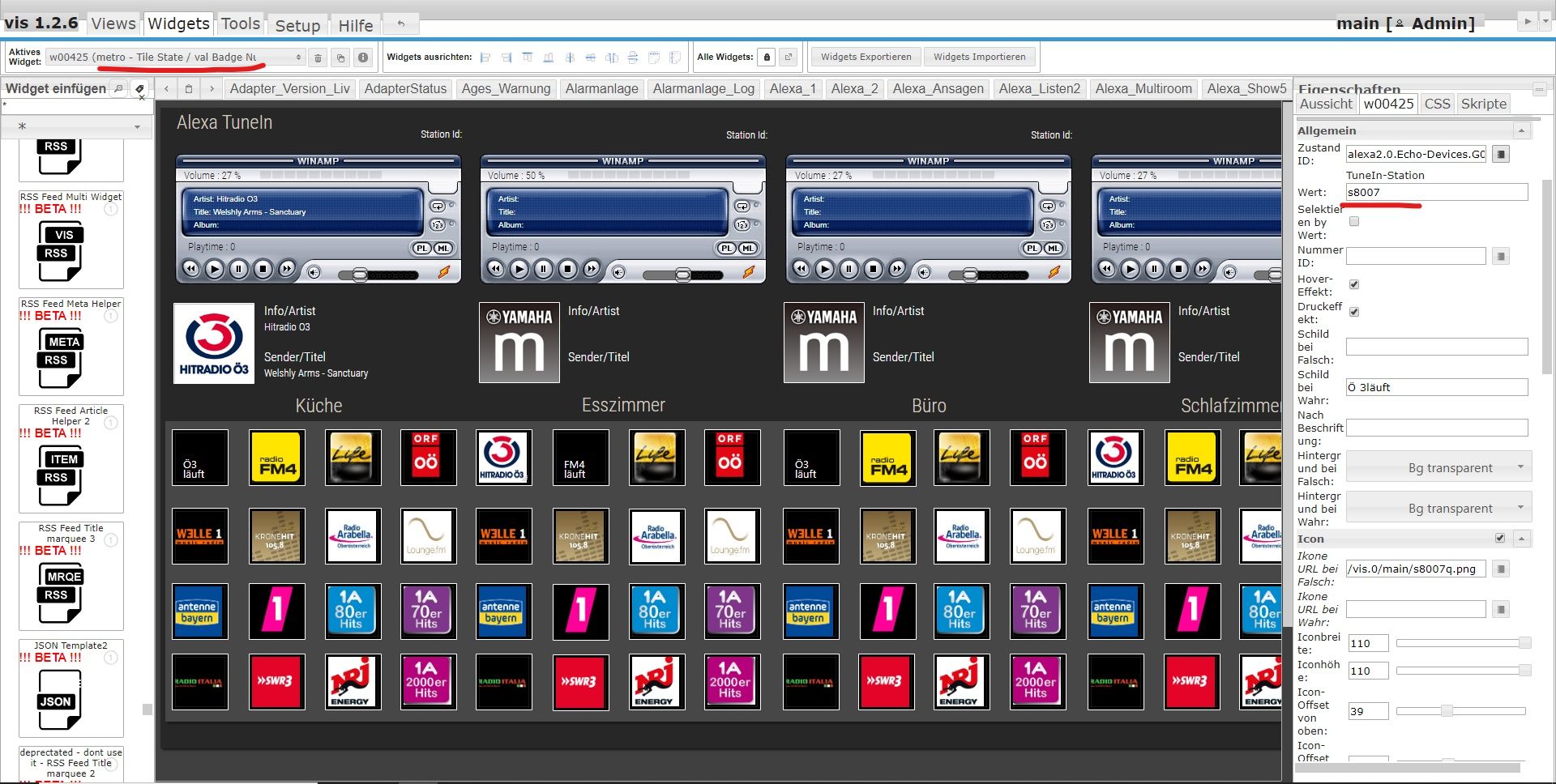Viewport: 1556px width, 784px height.
Task: Stop the Büro Winamp player
Action: (x=874, y=269)
